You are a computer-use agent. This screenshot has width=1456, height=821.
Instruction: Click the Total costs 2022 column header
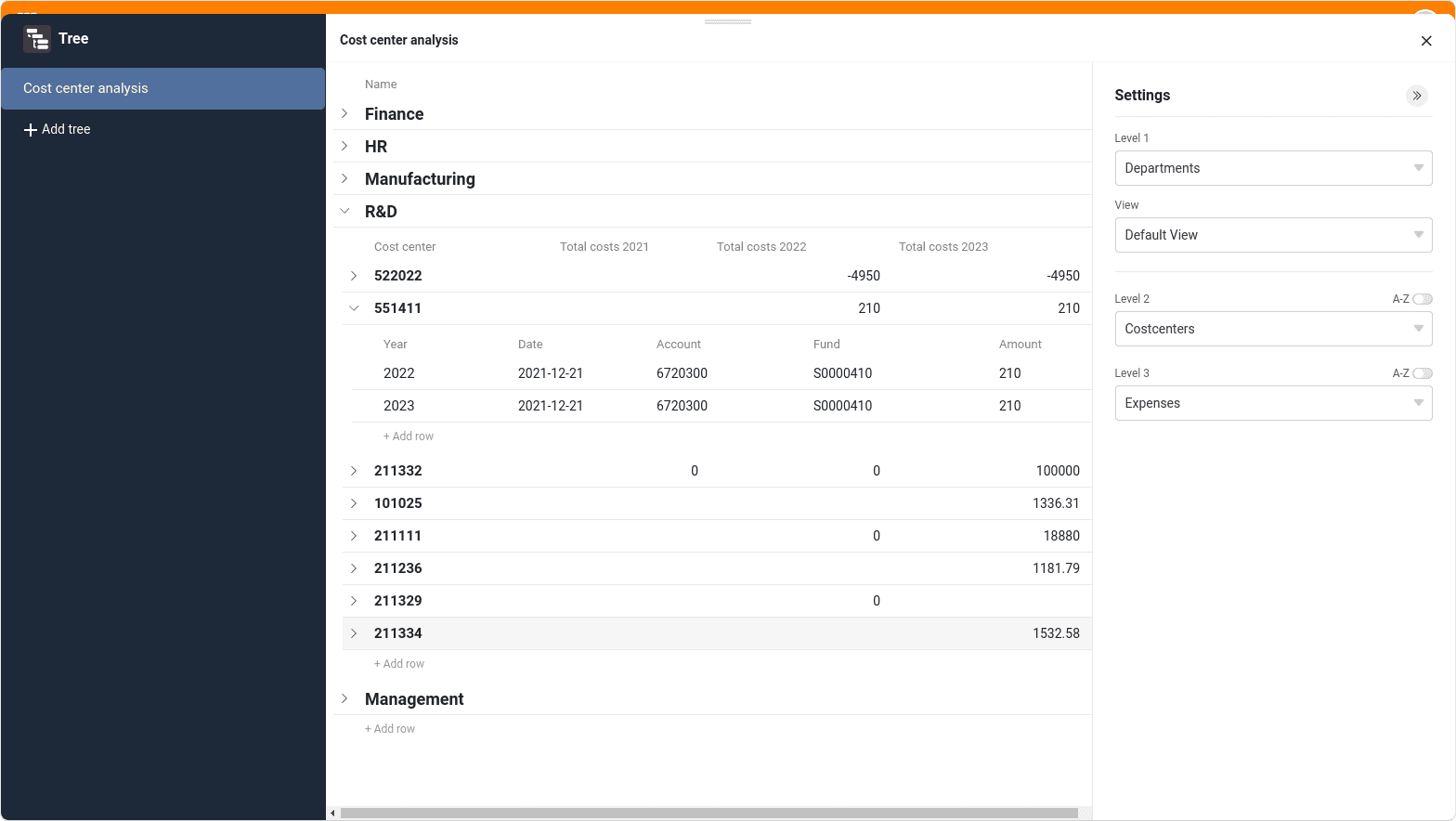(x=761, y=247)
